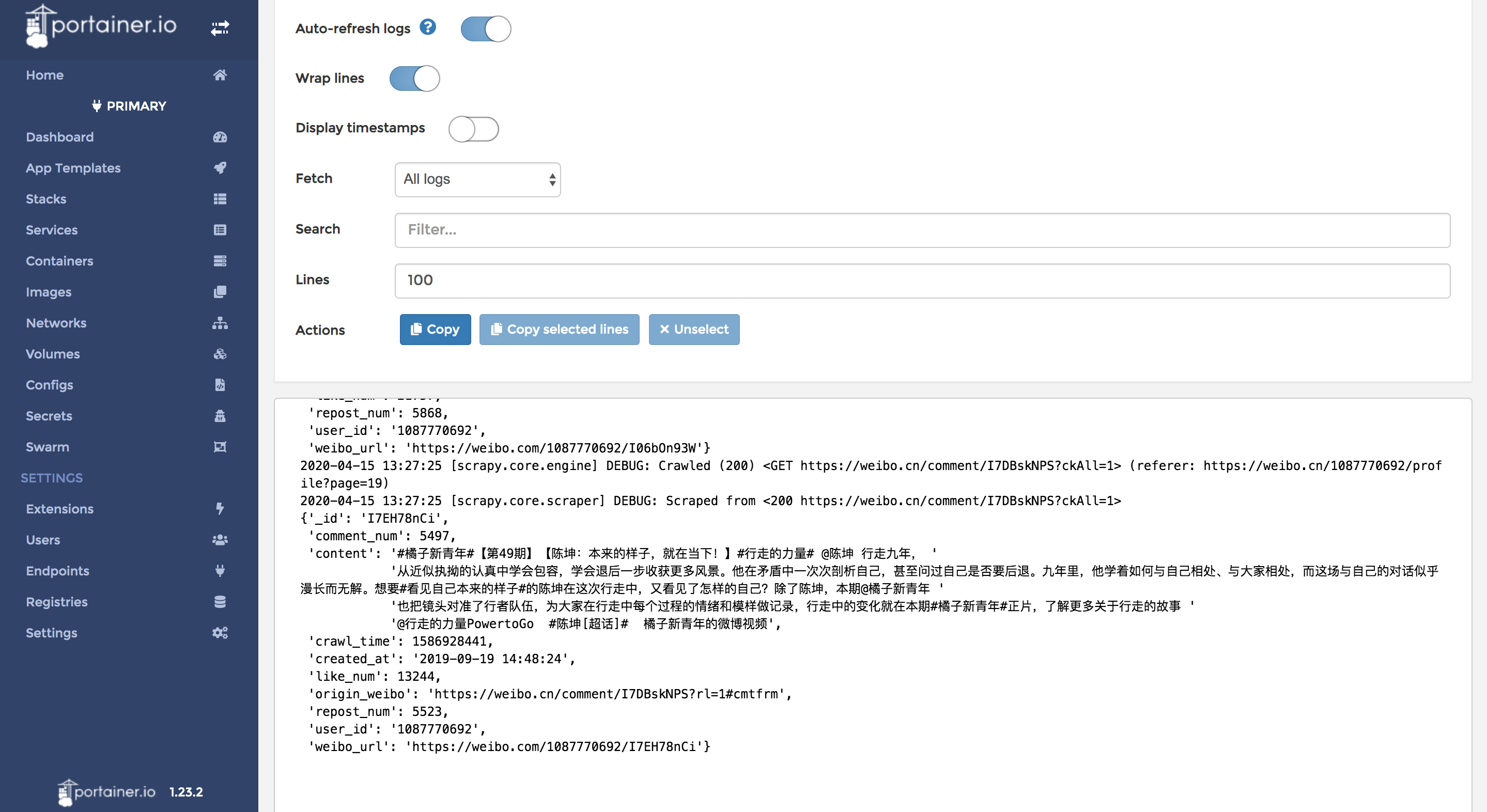Open the Settings sidebar item

tap(51, 633)
